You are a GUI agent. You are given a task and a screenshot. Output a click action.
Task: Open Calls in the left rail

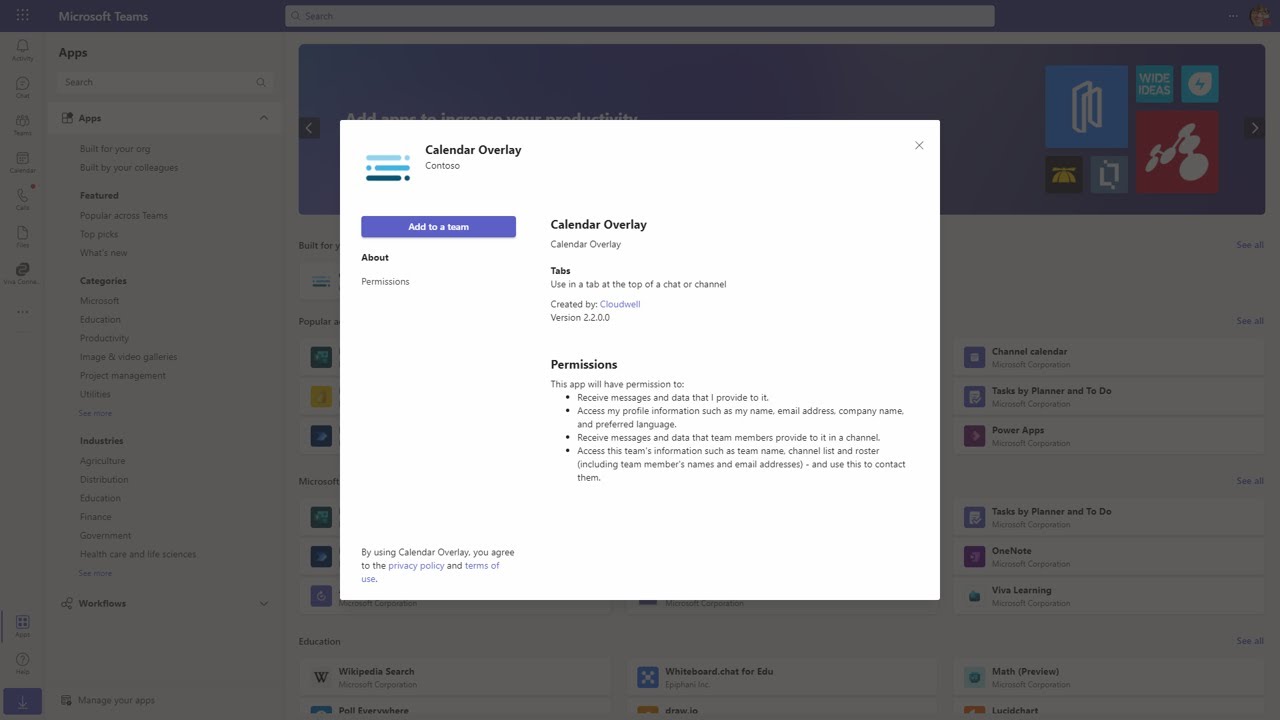pyautogui.click(x=22, y=199)
